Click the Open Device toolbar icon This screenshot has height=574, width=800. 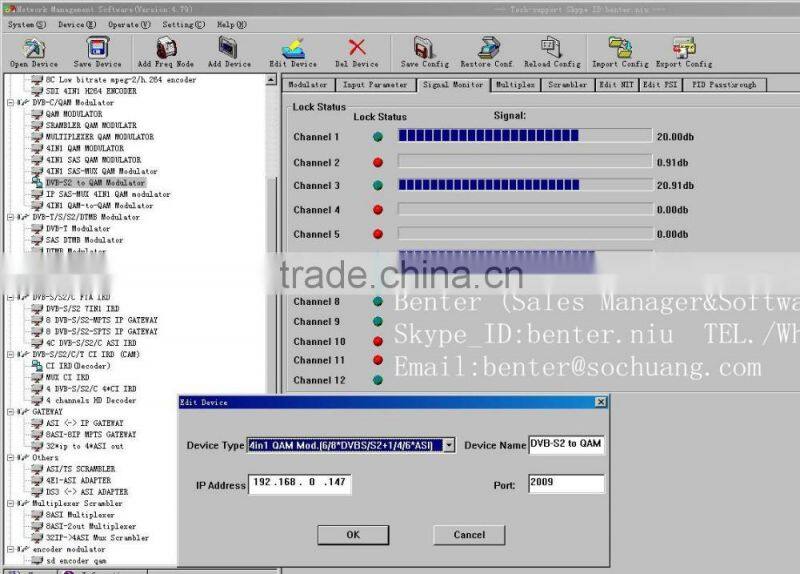coord(34,48)
